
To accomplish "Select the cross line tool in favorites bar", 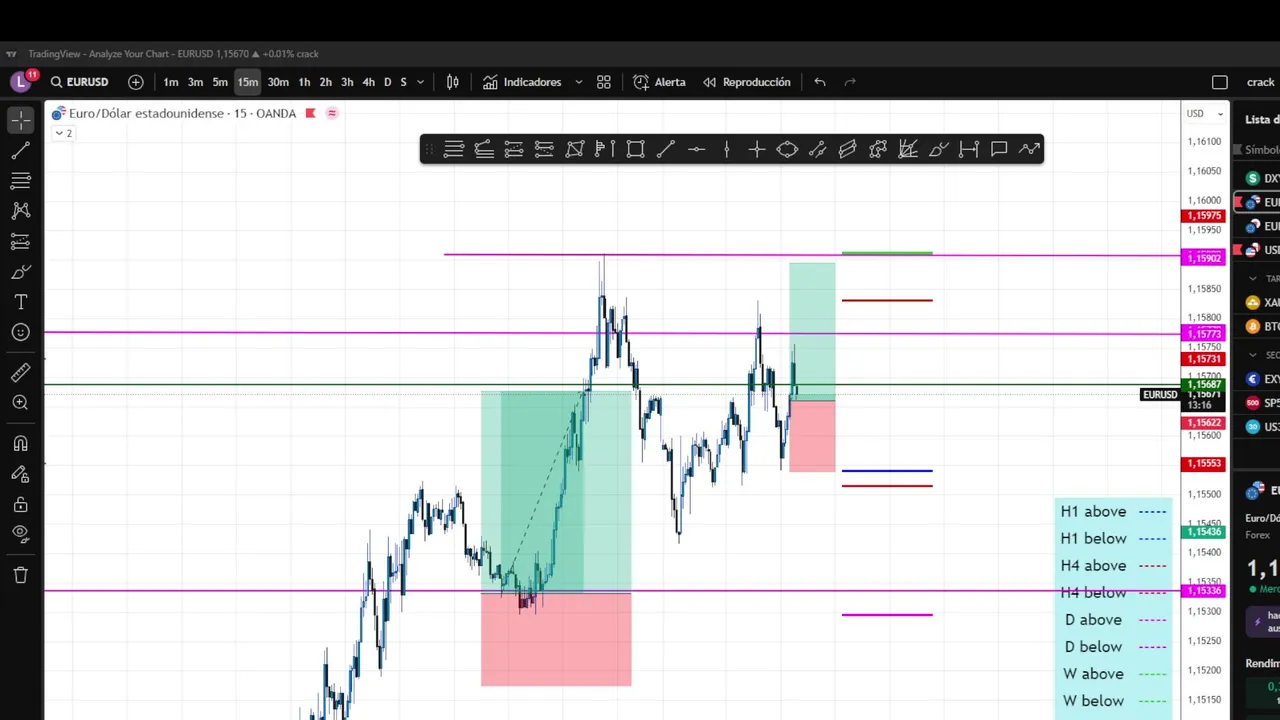I will point(757,149).
